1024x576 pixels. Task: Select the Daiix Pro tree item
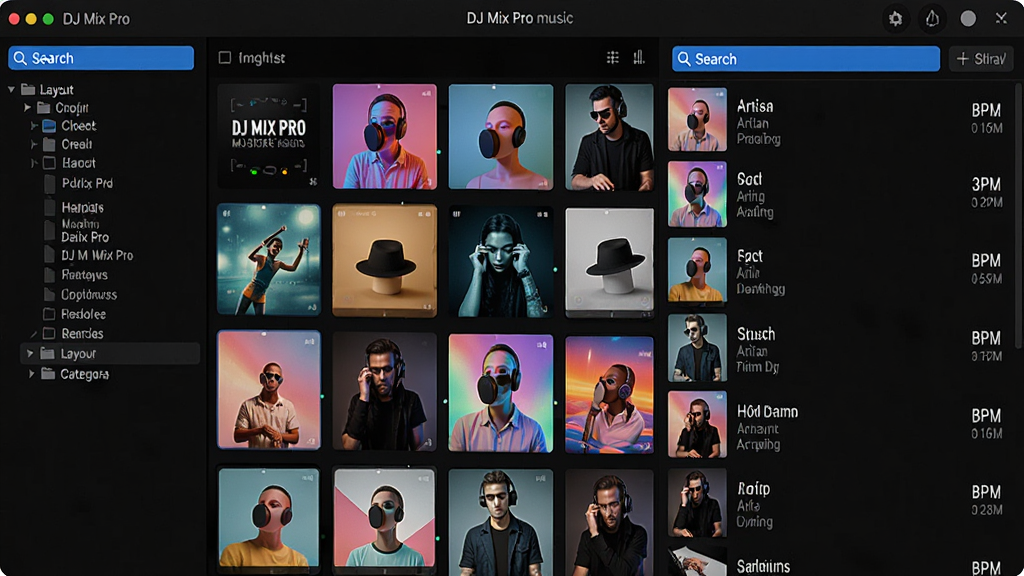[x=85, y=237]
